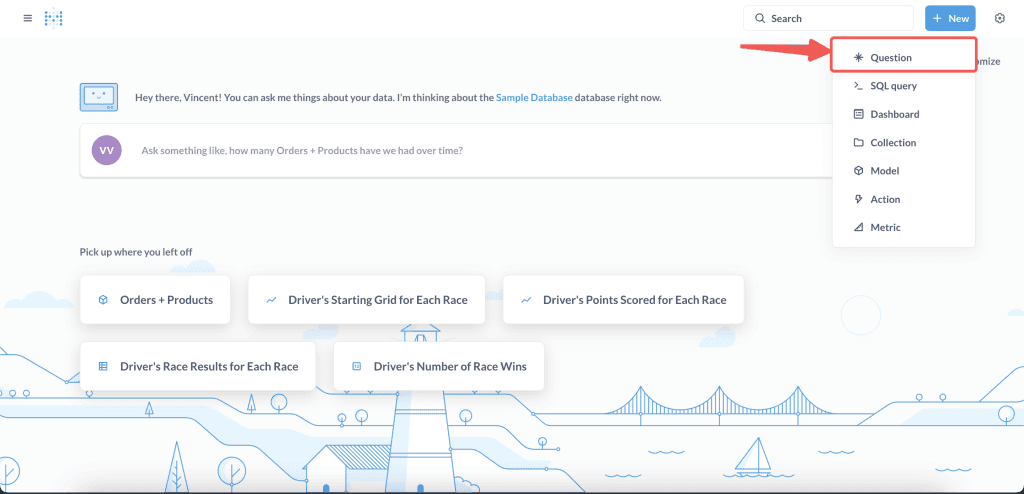Click the VV user avatar
The image size is (1024, 494).
click(x=106, y=150)
